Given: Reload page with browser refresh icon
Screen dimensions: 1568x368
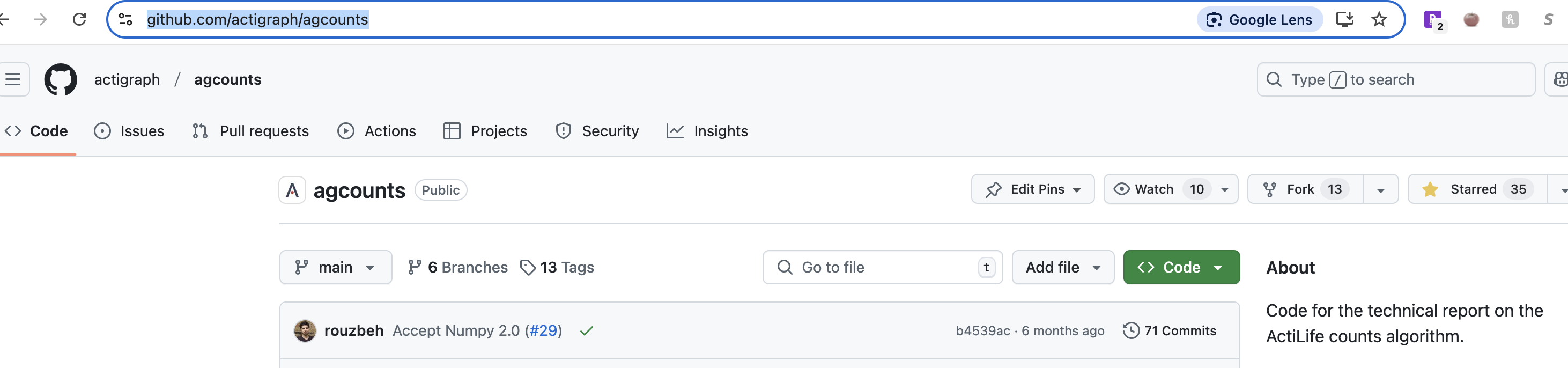Looking at the screenshot, I should [x=80, y=19].
